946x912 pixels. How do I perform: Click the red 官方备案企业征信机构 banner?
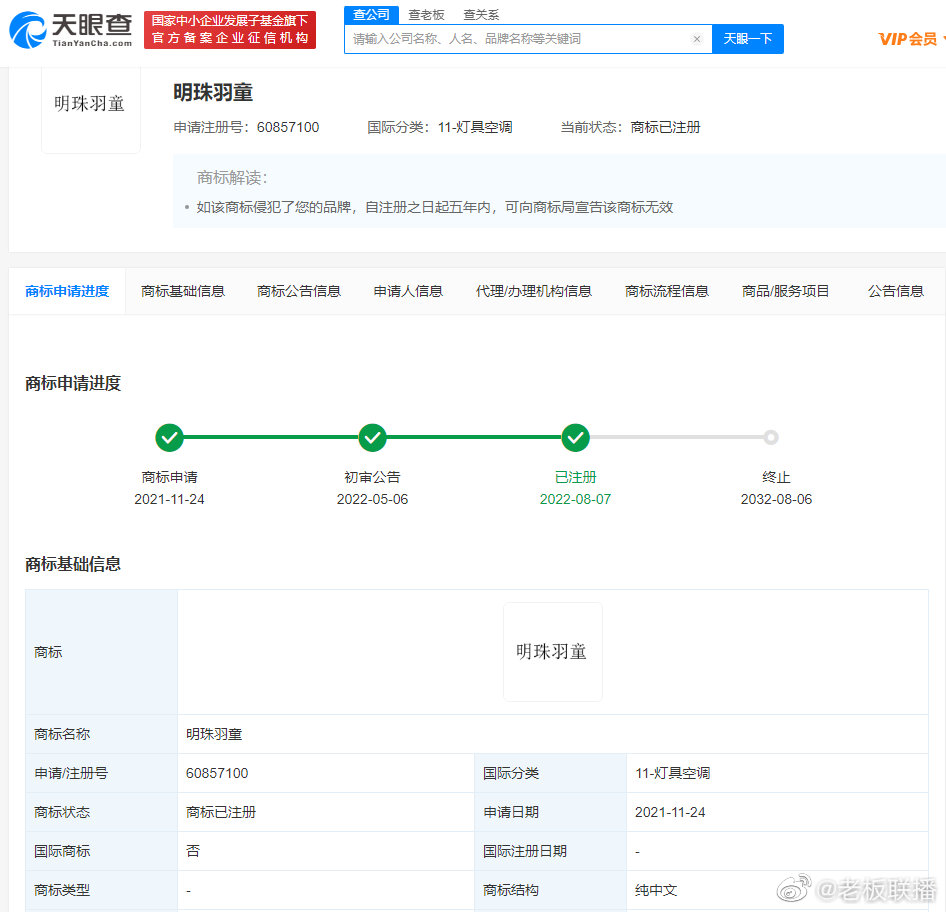tap(230, 30)
